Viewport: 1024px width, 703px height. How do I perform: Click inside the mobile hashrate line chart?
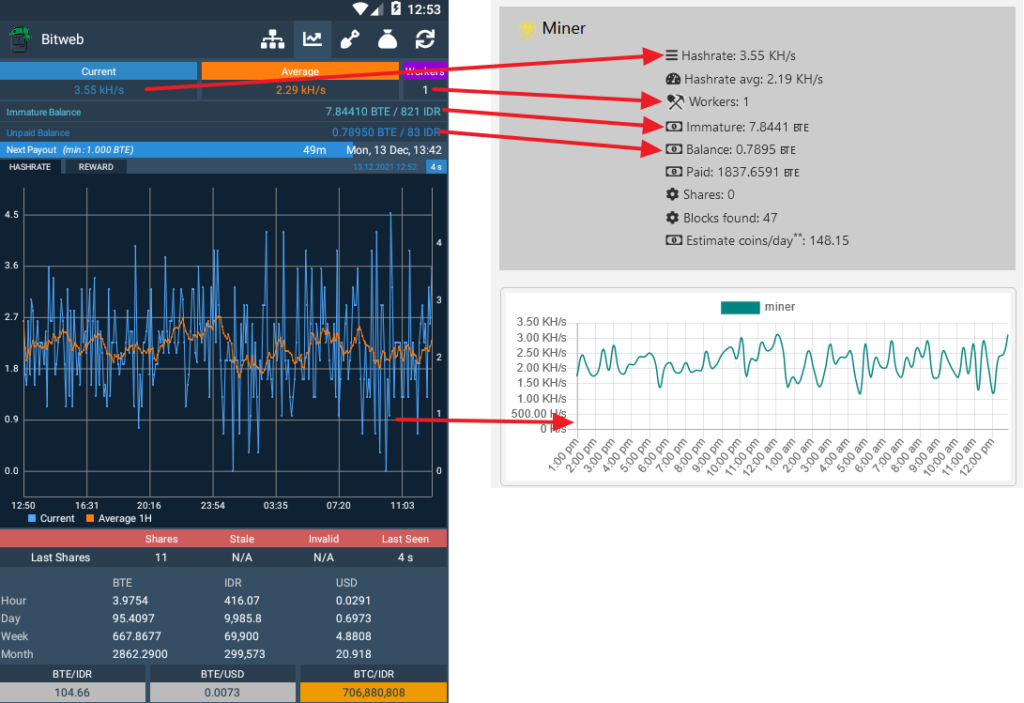[x=228, y=342]
